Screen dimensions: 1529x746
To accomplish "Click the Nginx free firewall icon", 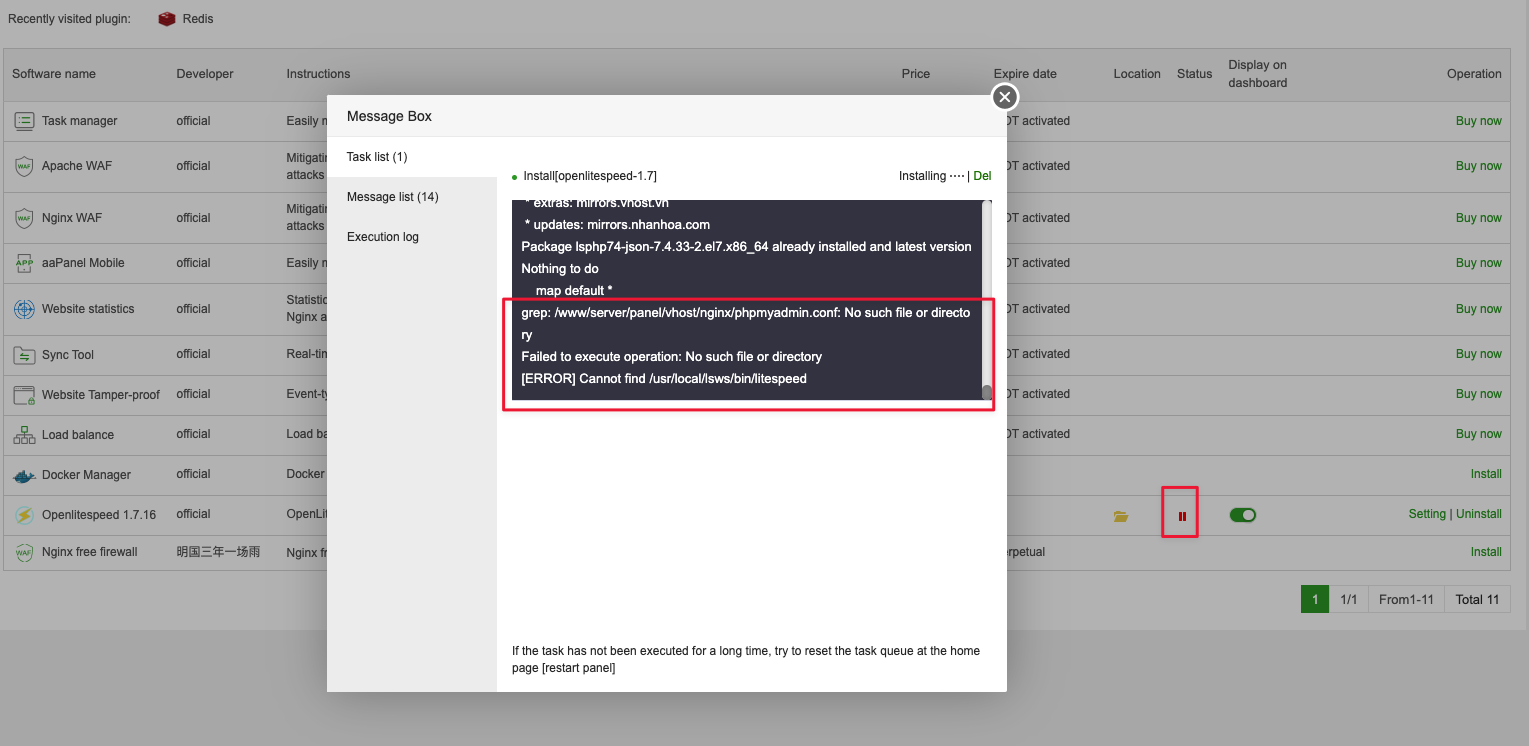I will click(24, 552).
